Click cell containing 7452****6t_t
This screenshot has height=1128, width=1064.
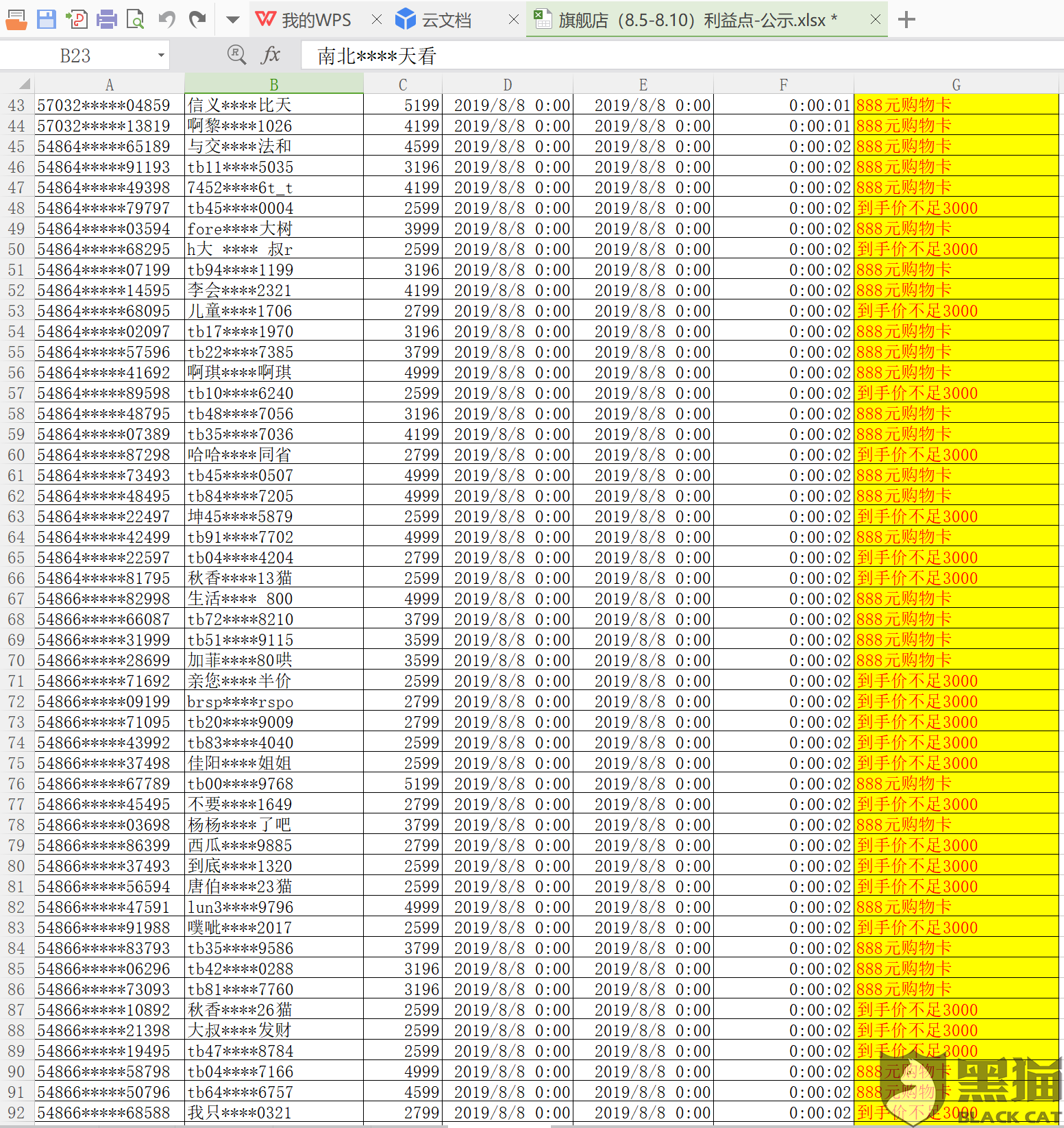coord(274,187)
